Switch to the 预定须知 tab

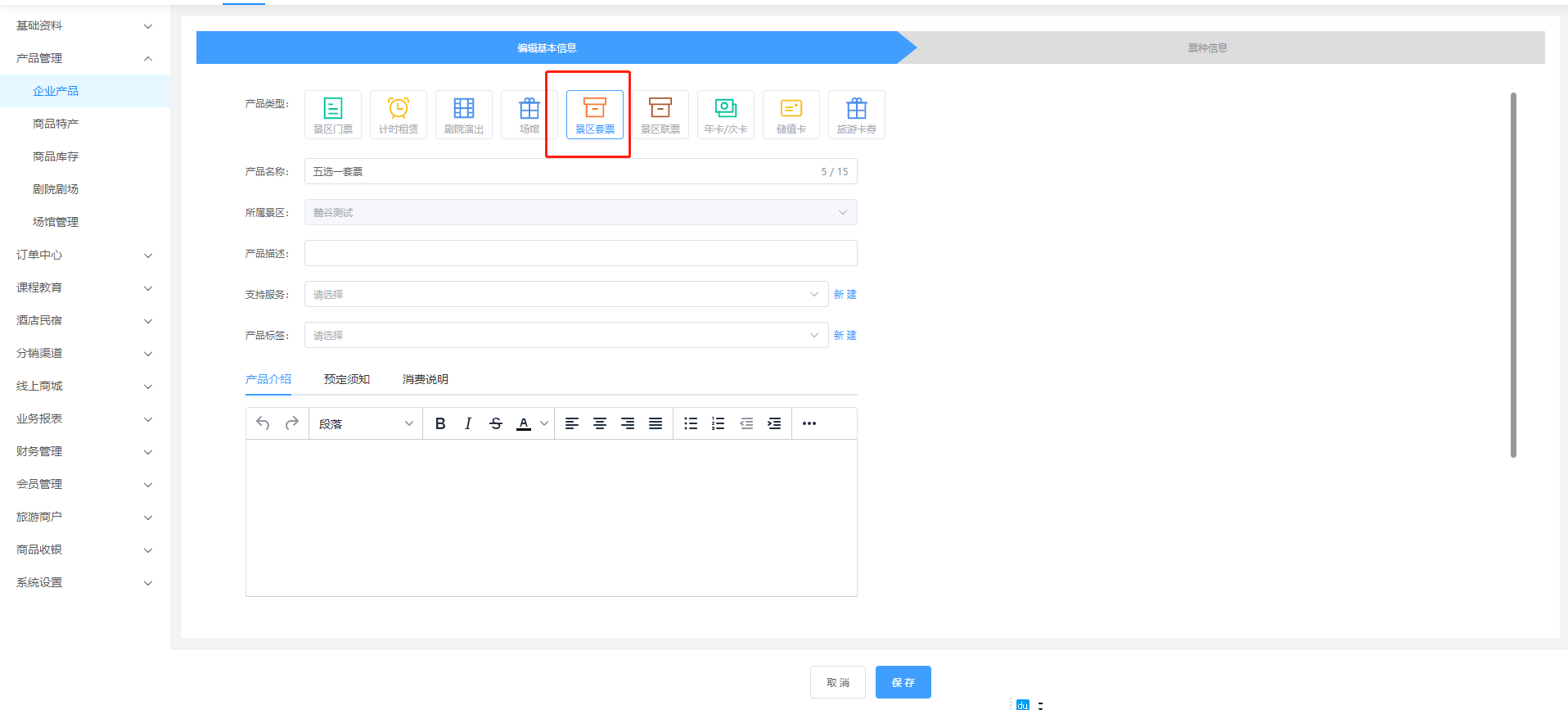pyautogui.click(x=347, y=379)
